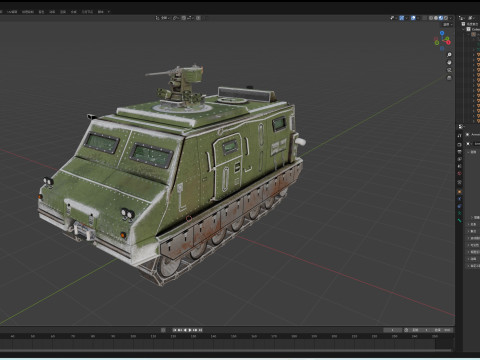The height and width of the screenshot is (360, 480).
Task: Open the Tool tab in Properties editor
Action: tap(459, 136)
